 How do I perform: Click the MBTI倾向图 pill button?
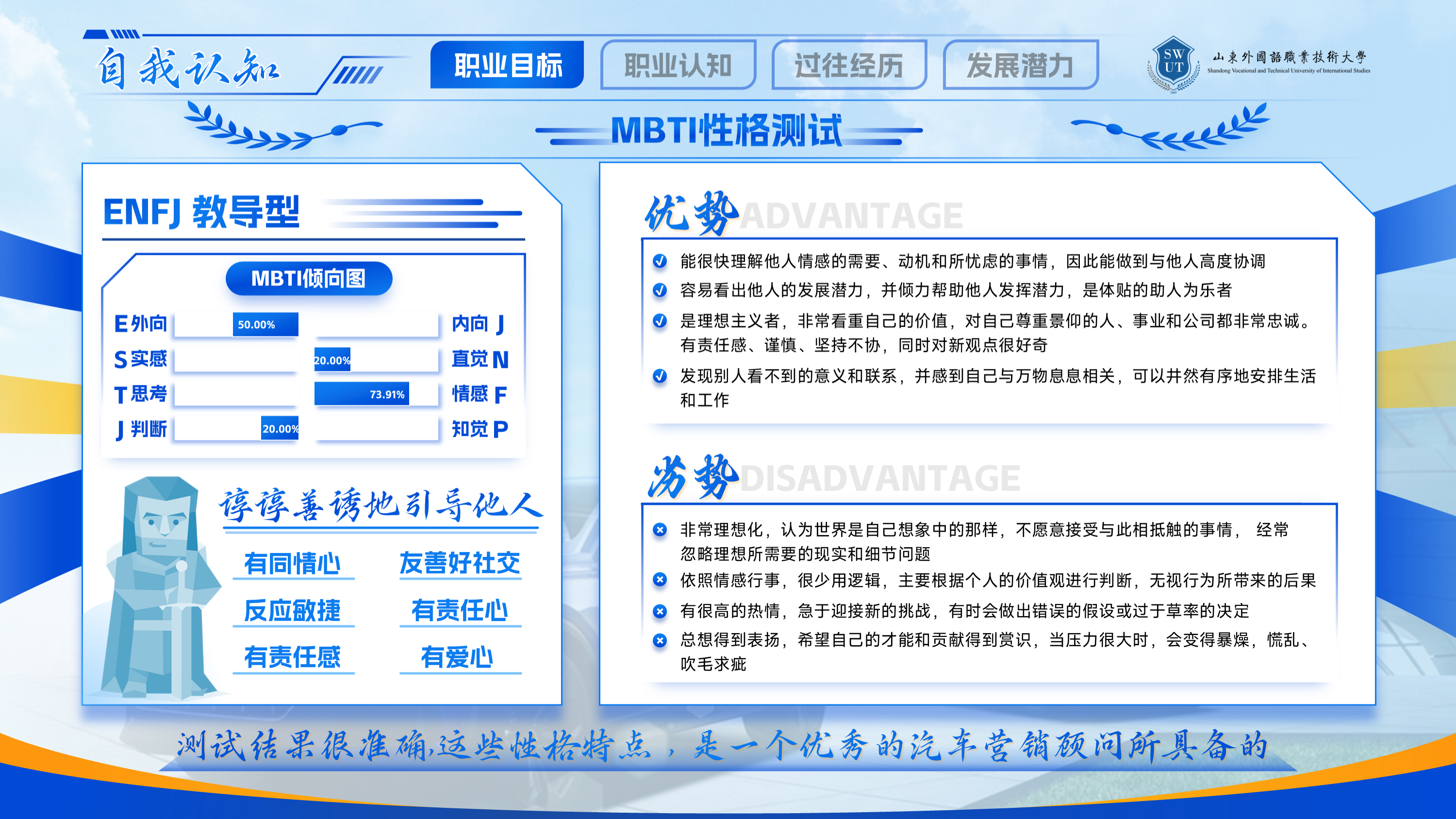[x=309, y=278]
